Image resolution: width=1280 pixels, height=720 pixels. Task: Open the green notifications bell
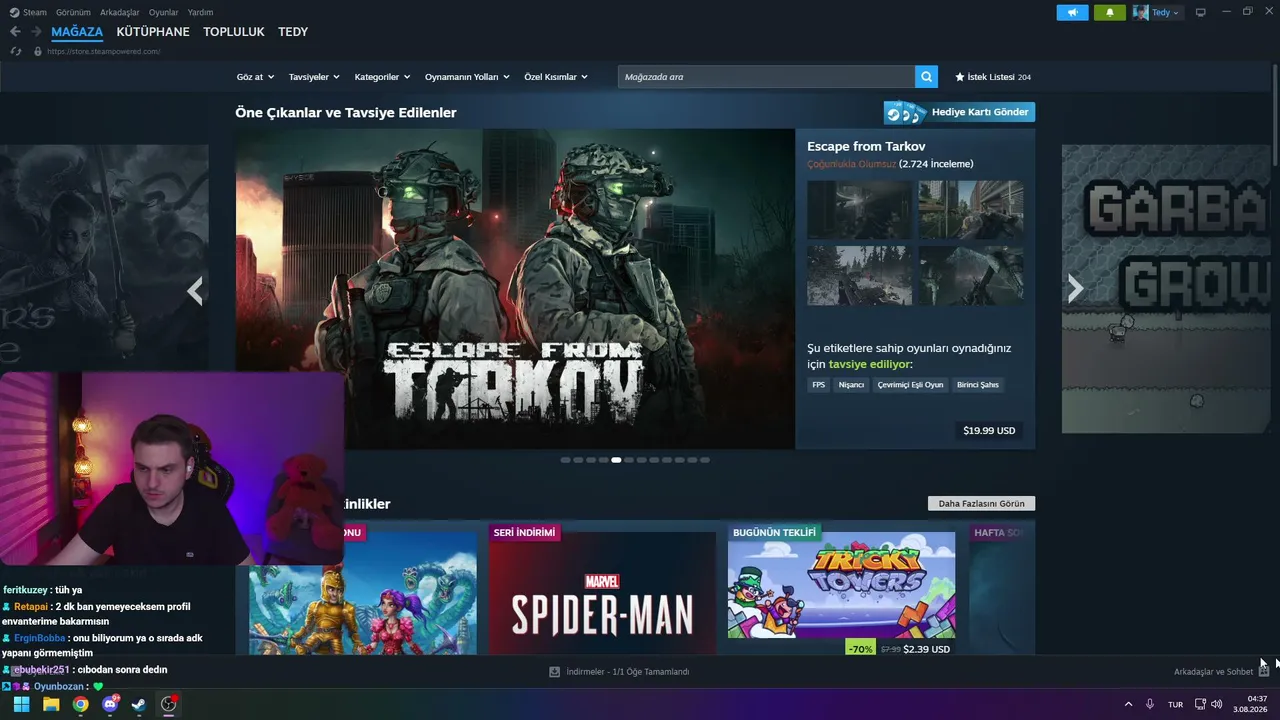(x=1109, y=13)
